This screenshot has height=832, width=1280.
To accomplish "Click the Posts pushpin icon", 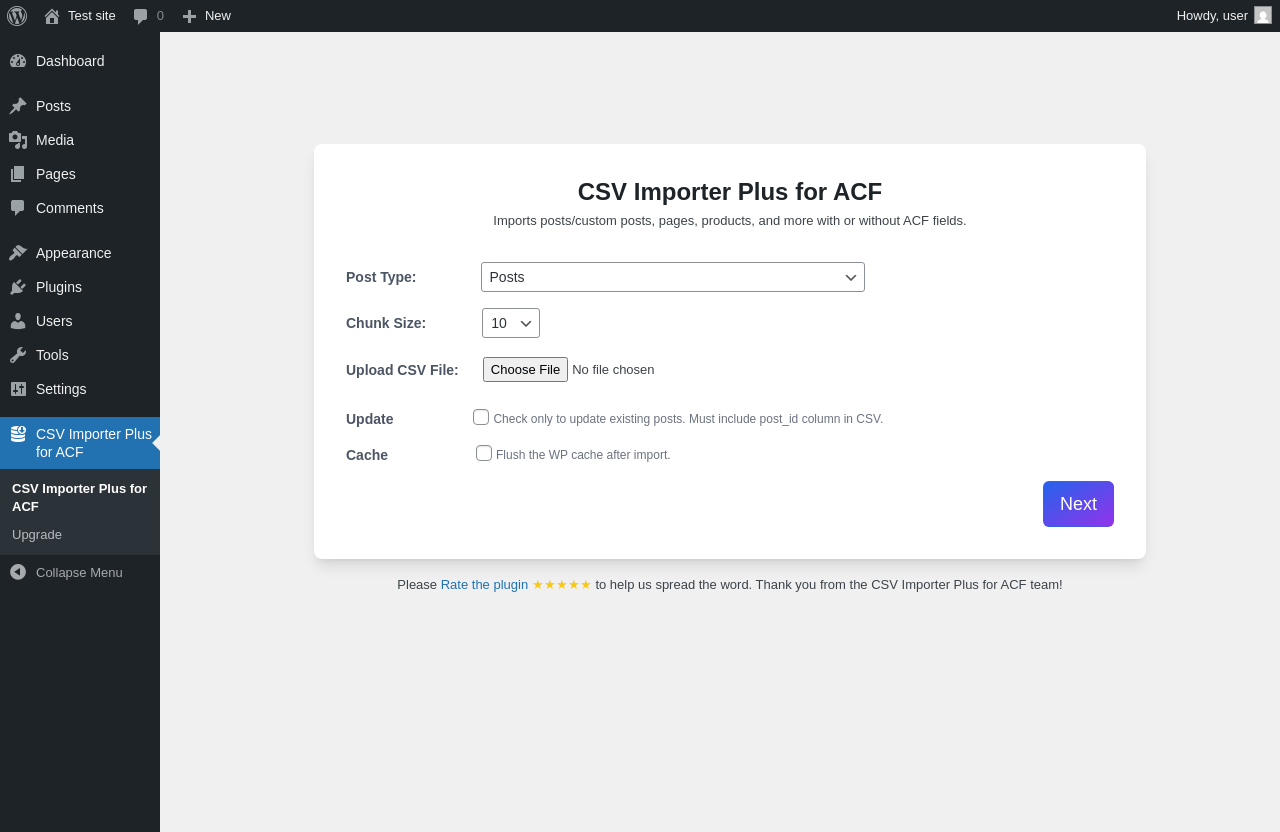I will pos(18,106).
